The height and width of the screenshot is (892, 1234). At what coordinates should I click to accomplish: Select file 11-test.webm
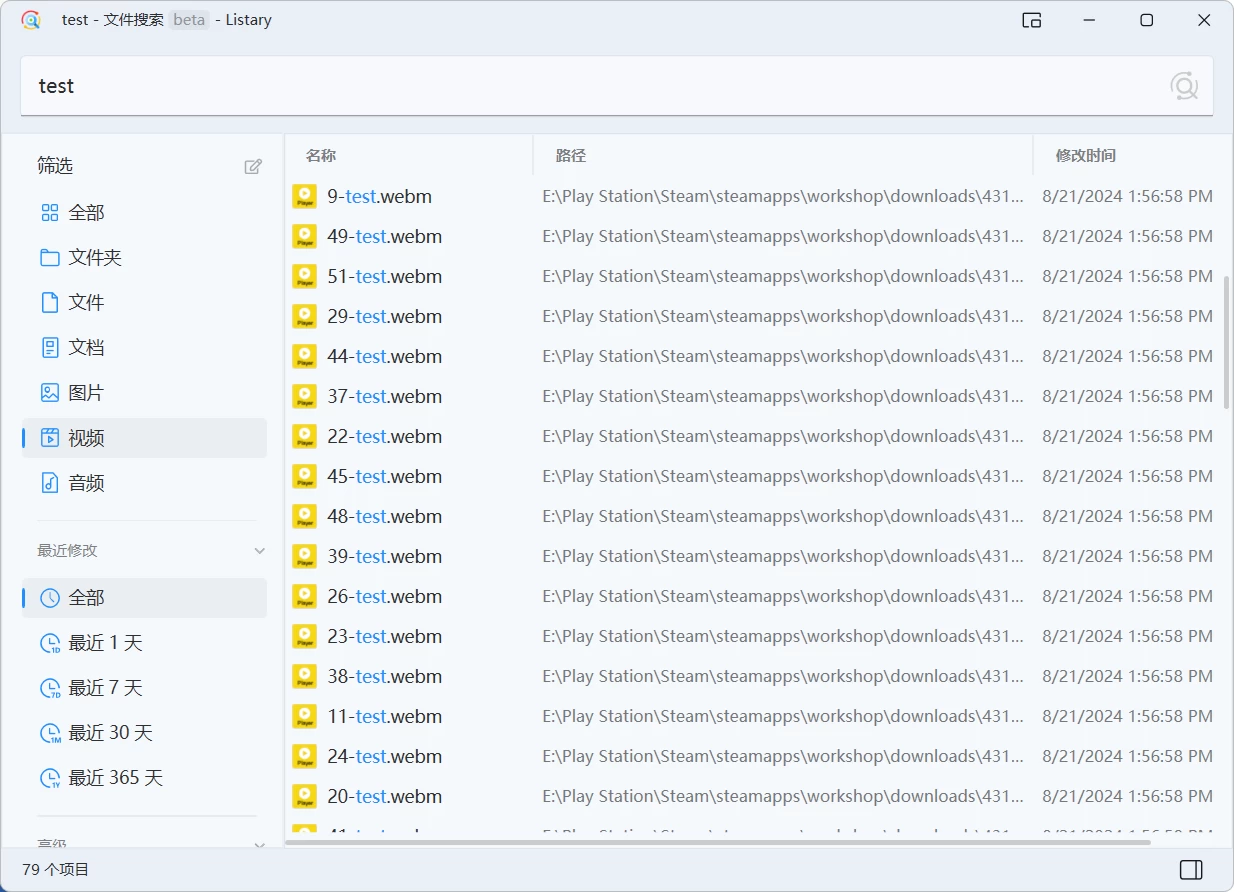pos(385,716)
